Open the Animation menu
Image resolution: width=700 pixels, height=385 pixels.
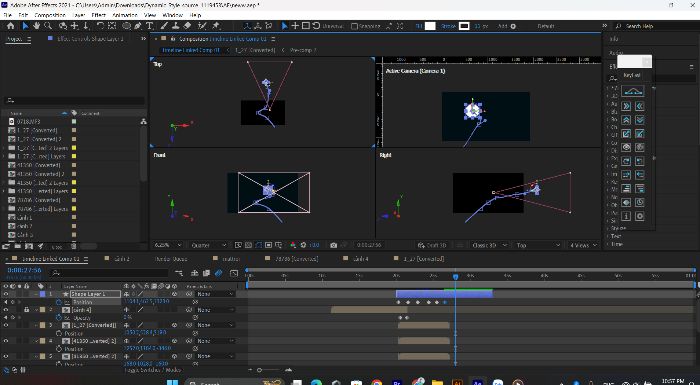tap(125, 15)
